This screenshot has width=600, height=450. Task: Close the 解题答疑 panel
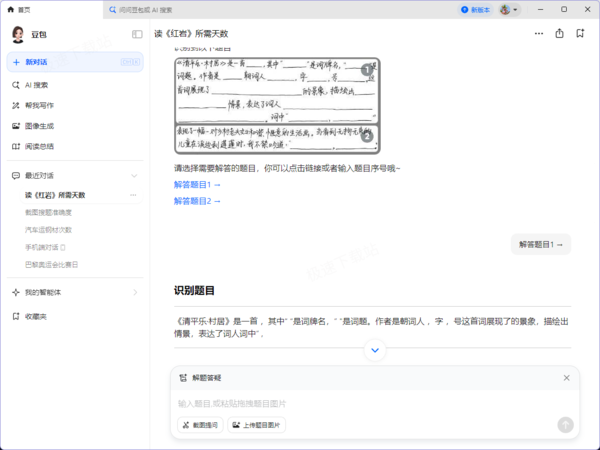tap(566, 378)
